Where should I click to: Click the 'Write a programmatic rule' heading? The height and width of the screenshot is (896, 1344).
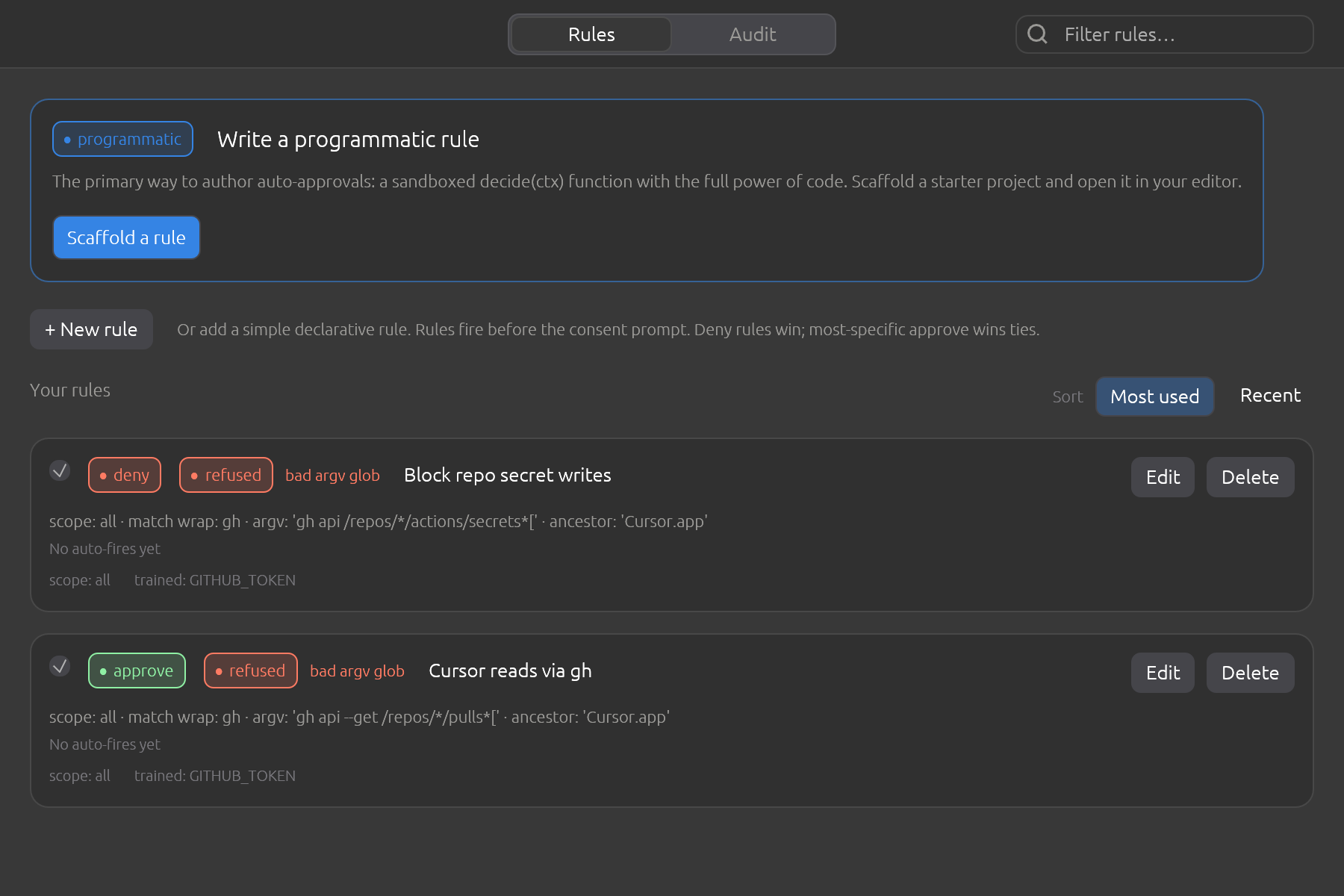pyautogui.click(x=348, y=140)
